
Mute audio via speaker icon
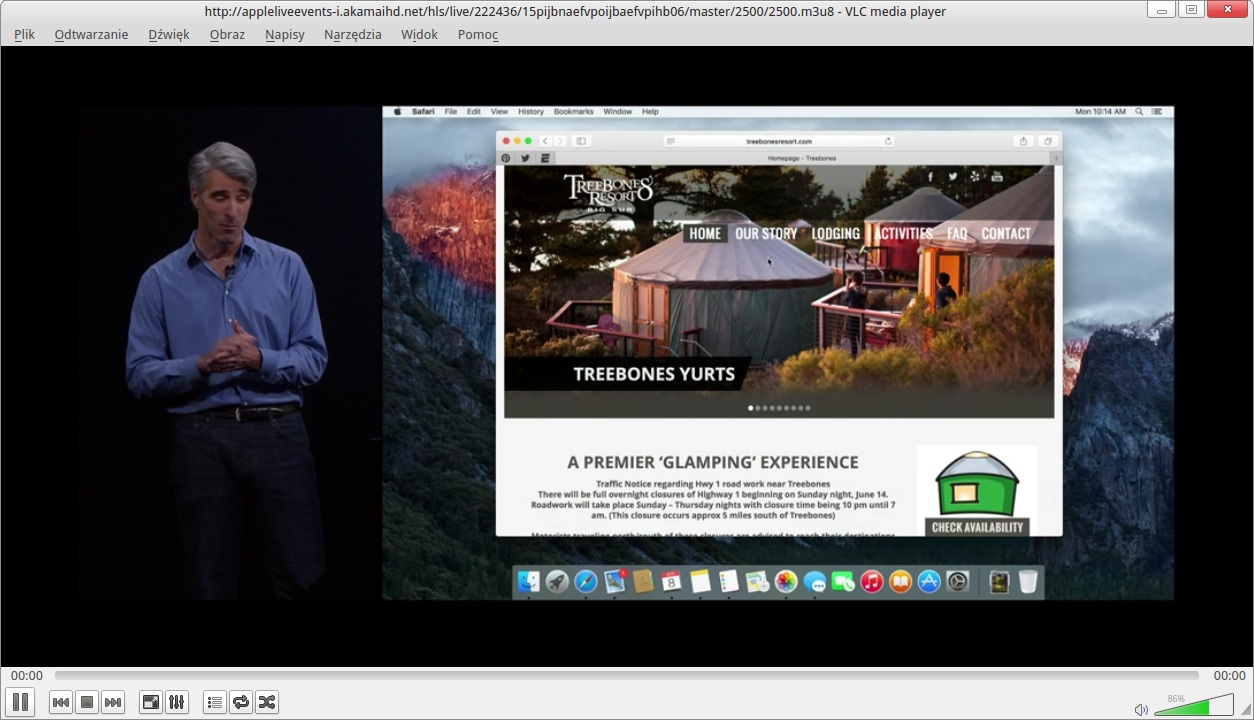pyautogui.click(x=1141, y=710)
